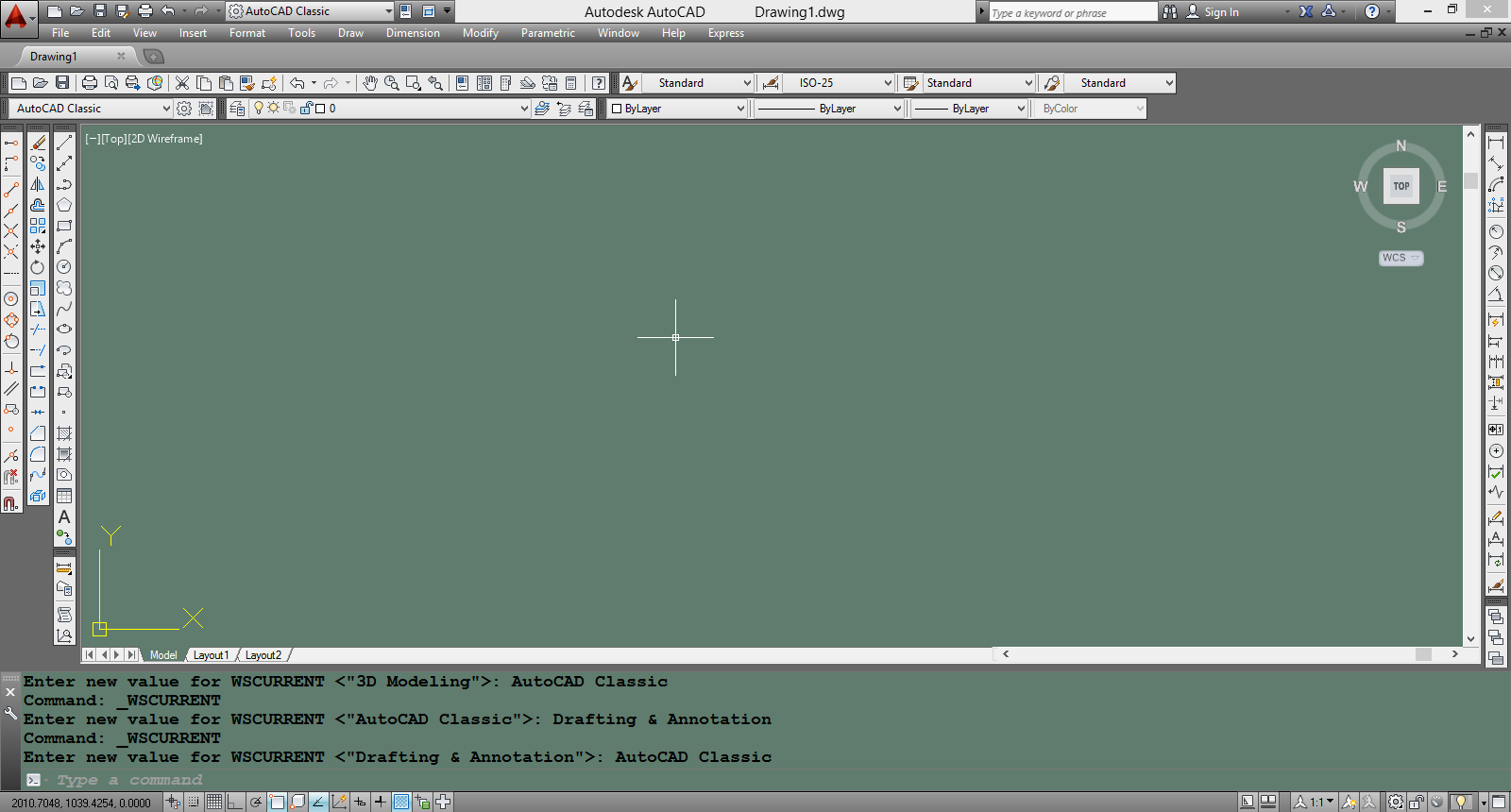
Task: Open the AutoCAD Classic workspace dropdown
Action: (x=91, y=109)
